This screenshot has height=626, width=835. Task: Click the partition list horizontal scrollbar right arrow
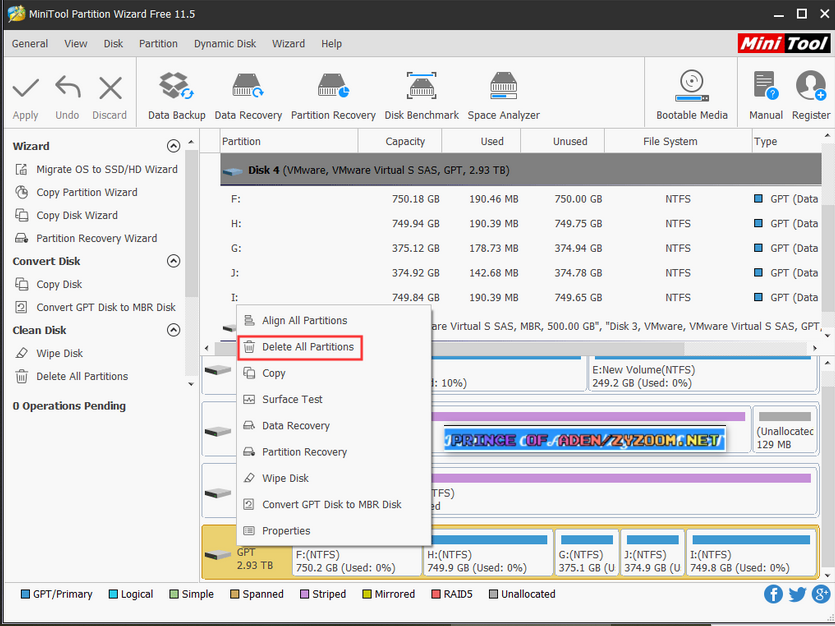pos(814,348)
